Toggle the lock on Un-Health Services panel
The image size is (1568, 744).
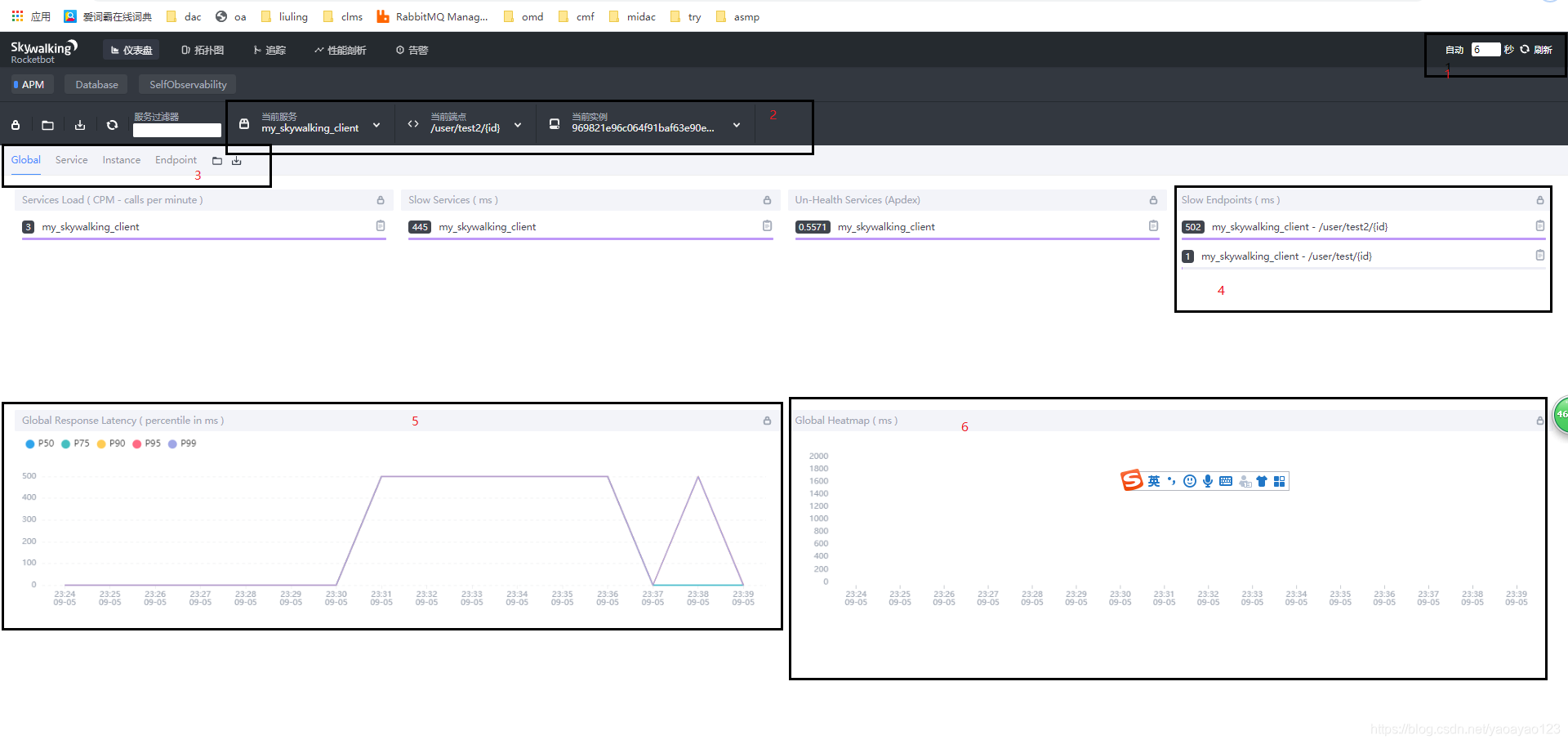click(x=1153, y=200)
